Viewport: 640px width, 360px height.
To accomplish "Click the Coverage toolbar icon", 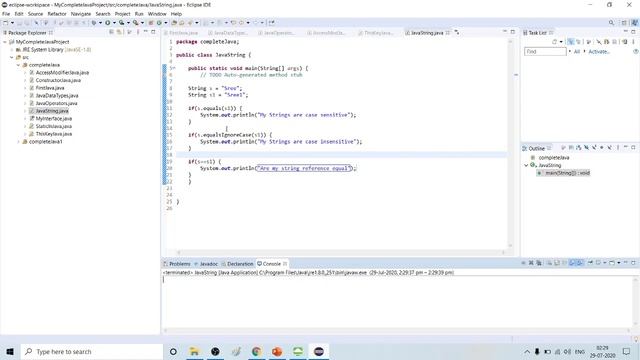I will (x=121, y=23).
